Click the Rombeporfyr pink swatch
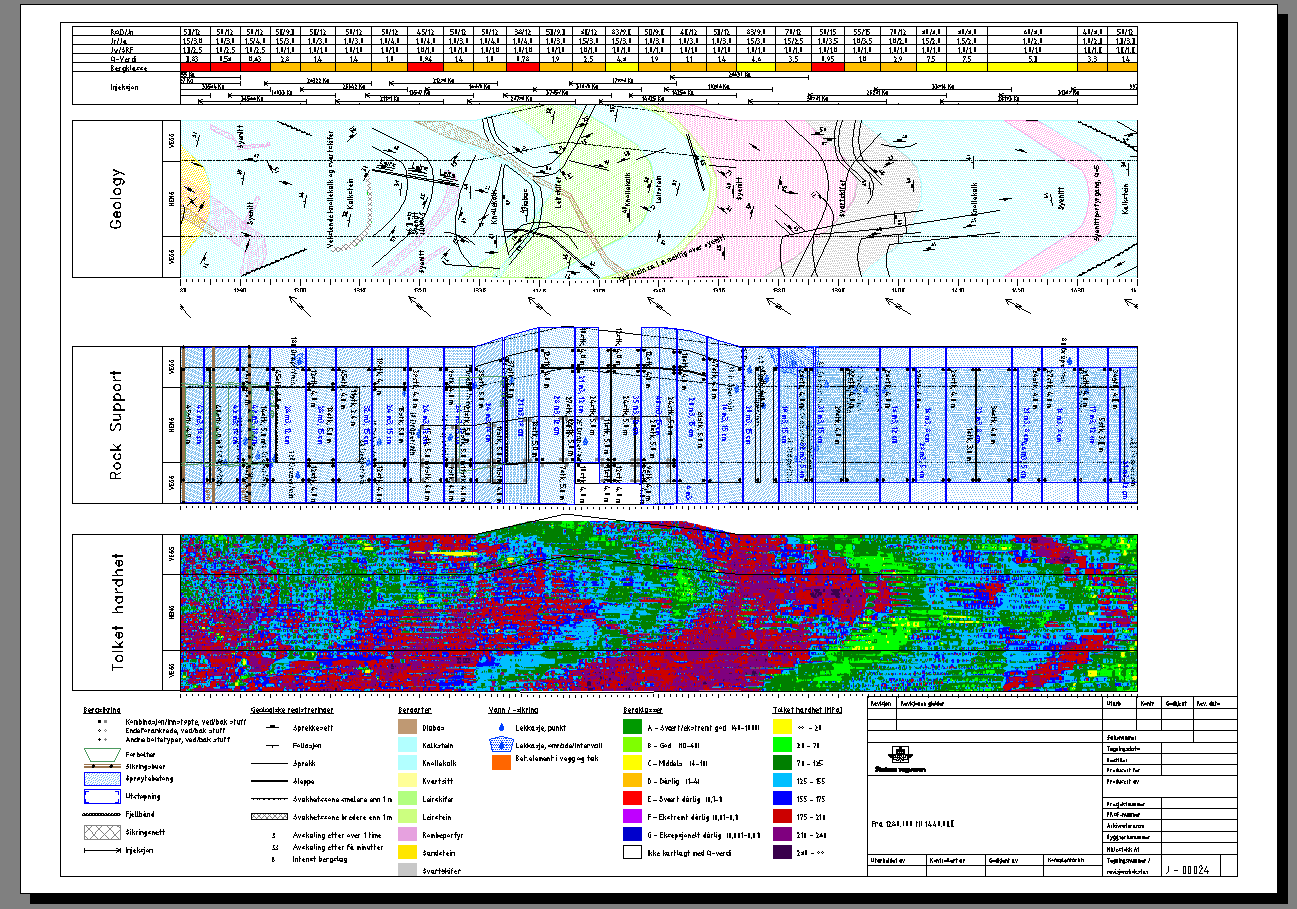 [x=407, y=834]
